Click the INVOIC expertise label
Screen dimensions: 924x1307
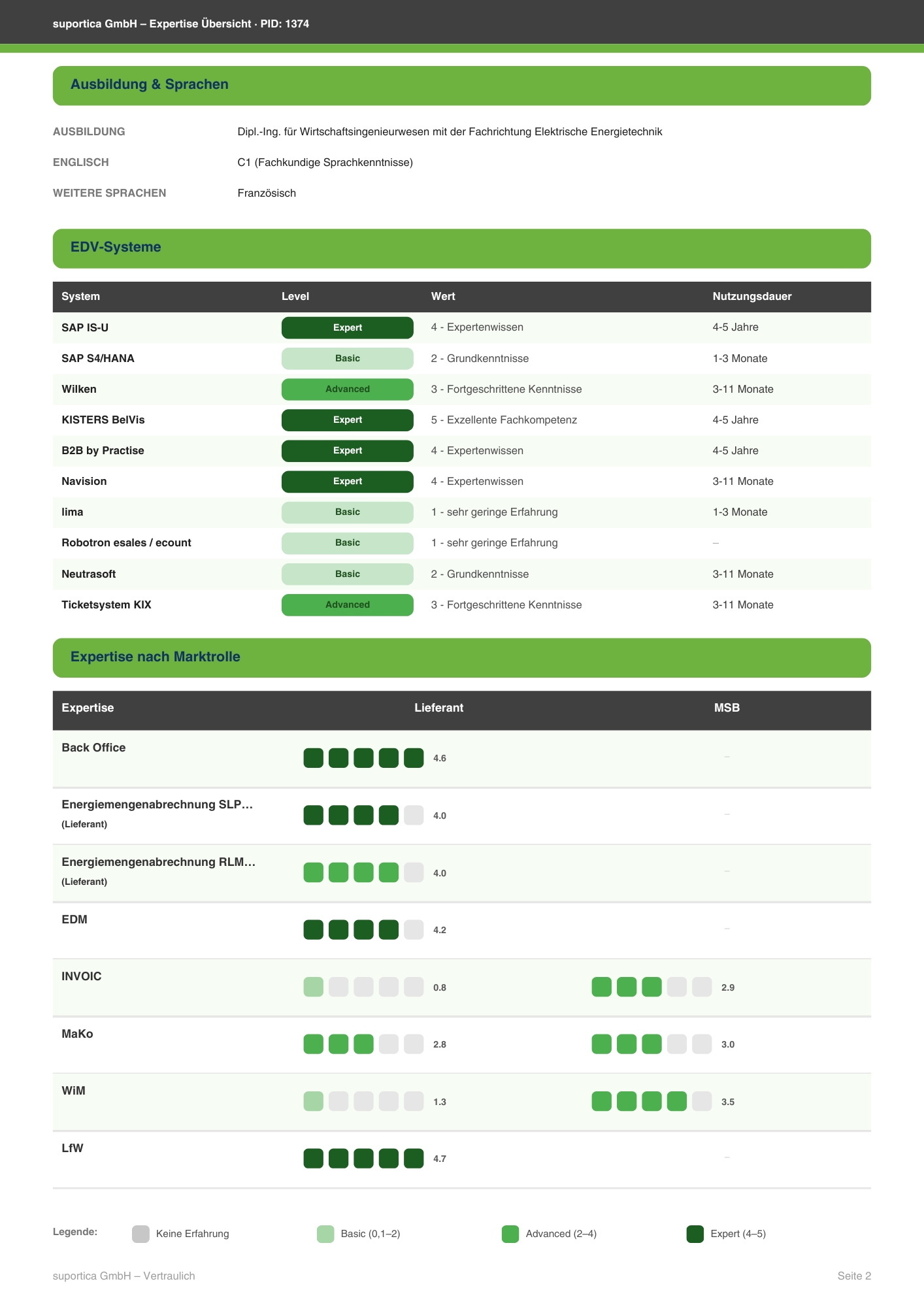pos(82,976)
